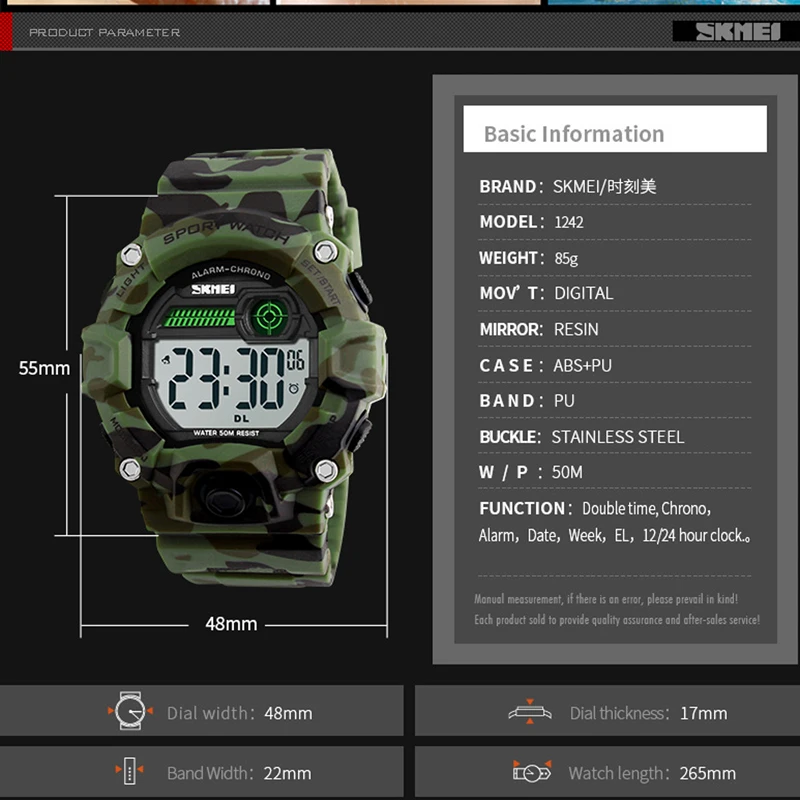The height and width of the screenshot is (800, 800).
Task: Click the Manual measurement disclaimer line
Action: 606,599
